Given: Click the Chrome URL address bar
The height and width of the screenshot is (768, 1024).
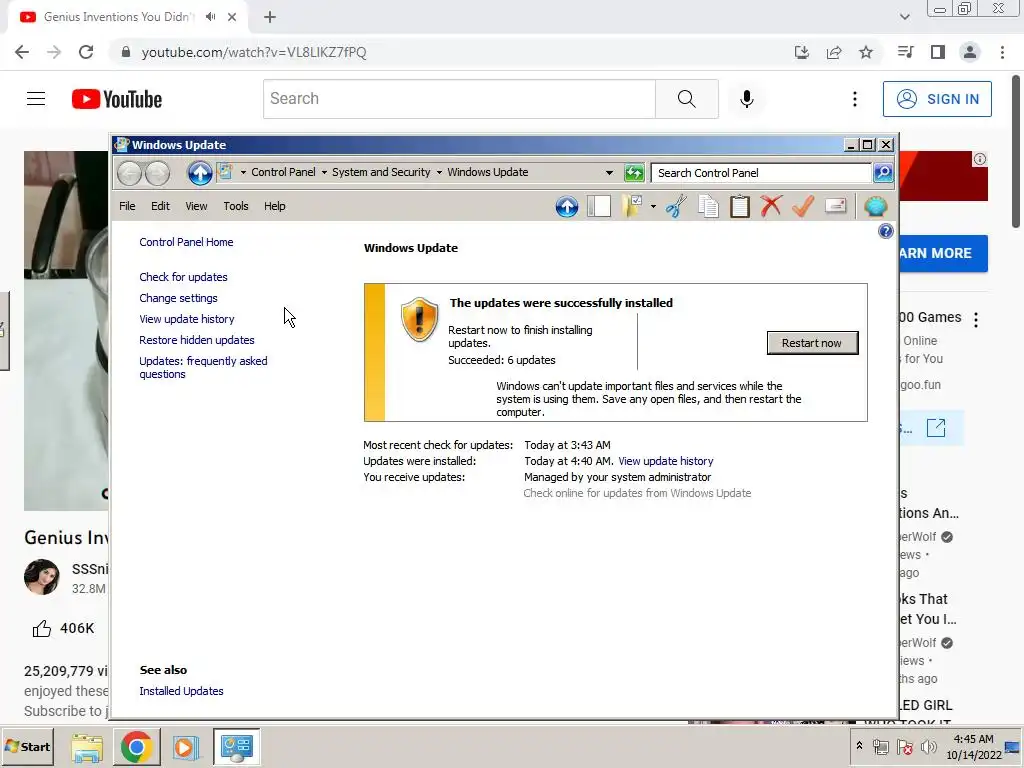Looking at the screenshot, I should point(451,52).
